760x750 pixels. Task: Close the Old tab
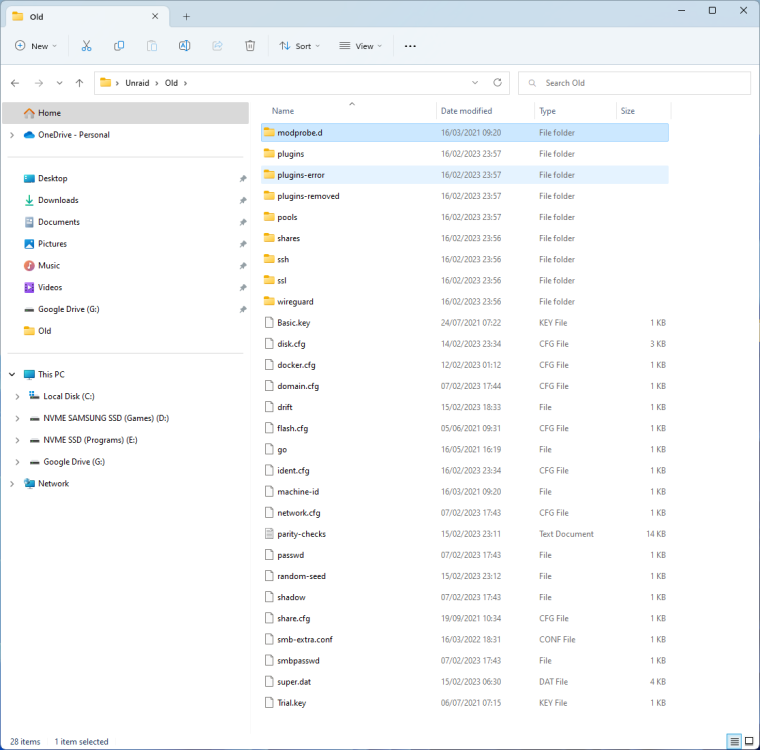tap(155, 16)
